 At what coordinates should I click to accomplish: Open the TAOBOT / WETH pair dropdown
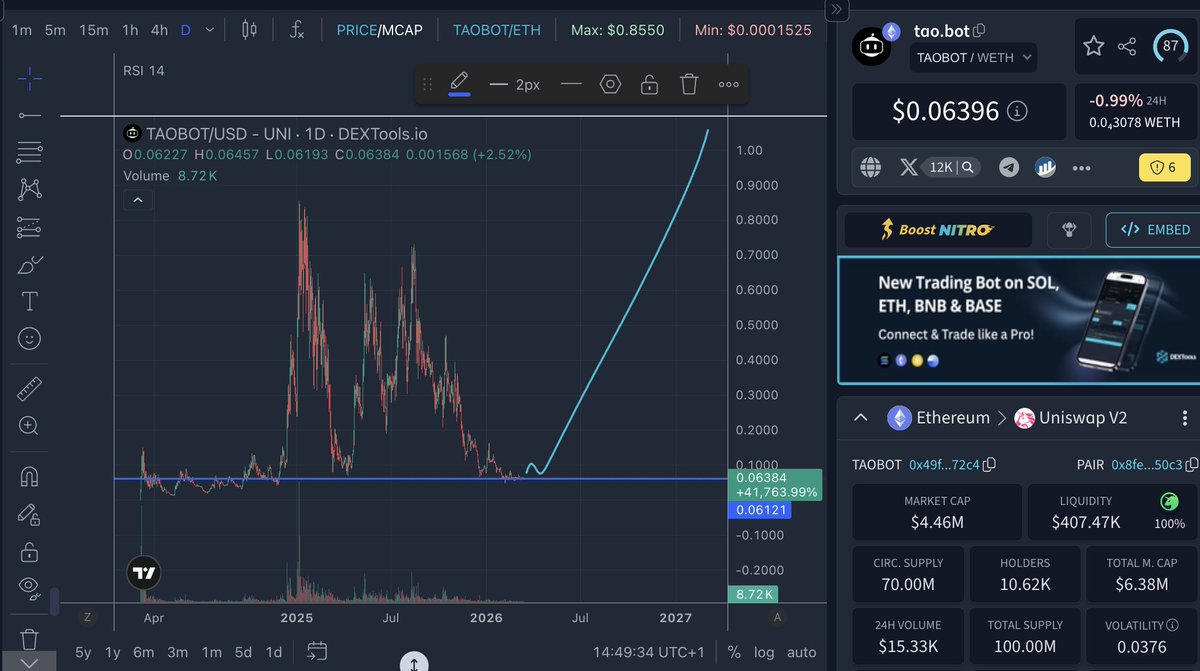(972, 57)
